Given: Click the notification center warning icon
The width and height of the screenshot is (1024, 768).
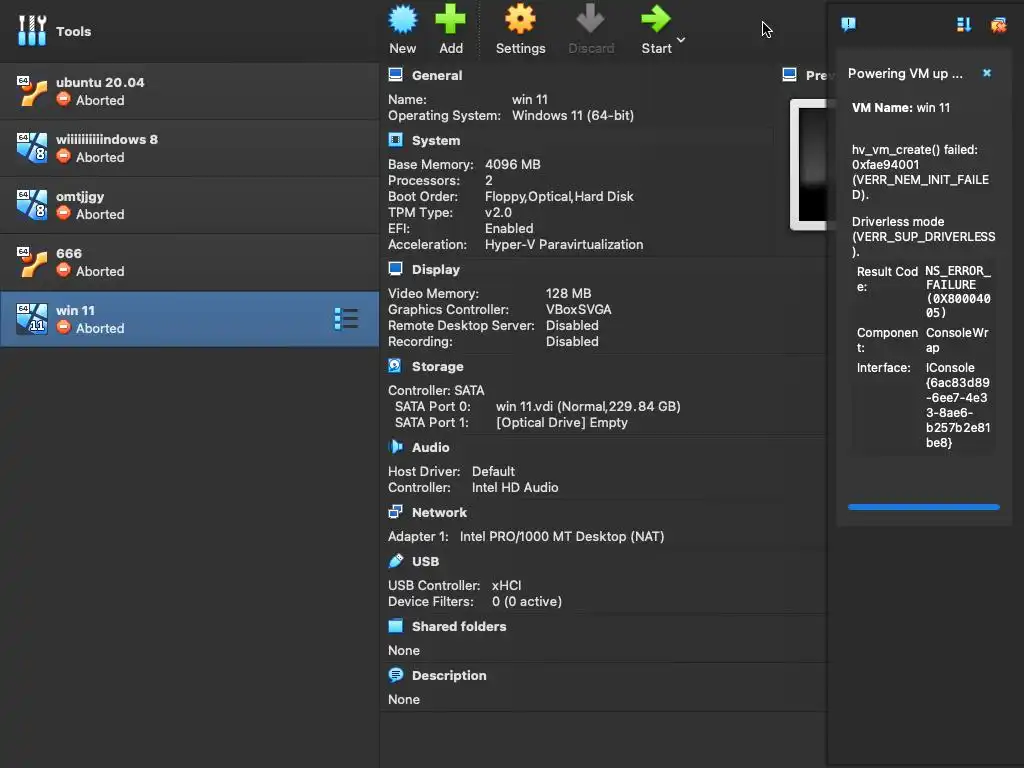Looking at the screenshot, I should [x=848, y=25].
